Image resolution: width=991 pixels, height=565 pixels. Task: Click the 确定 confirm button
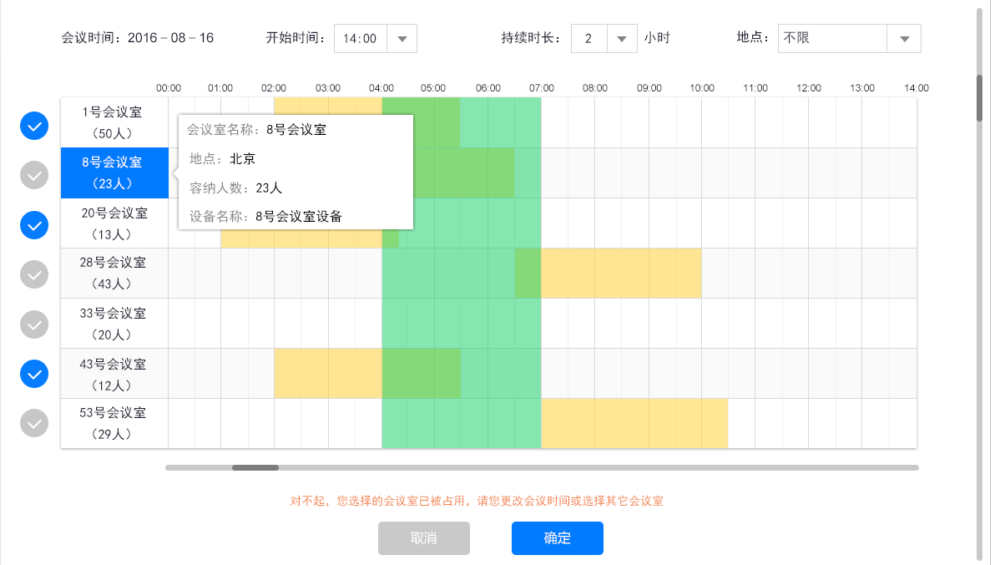coord(557,538)
